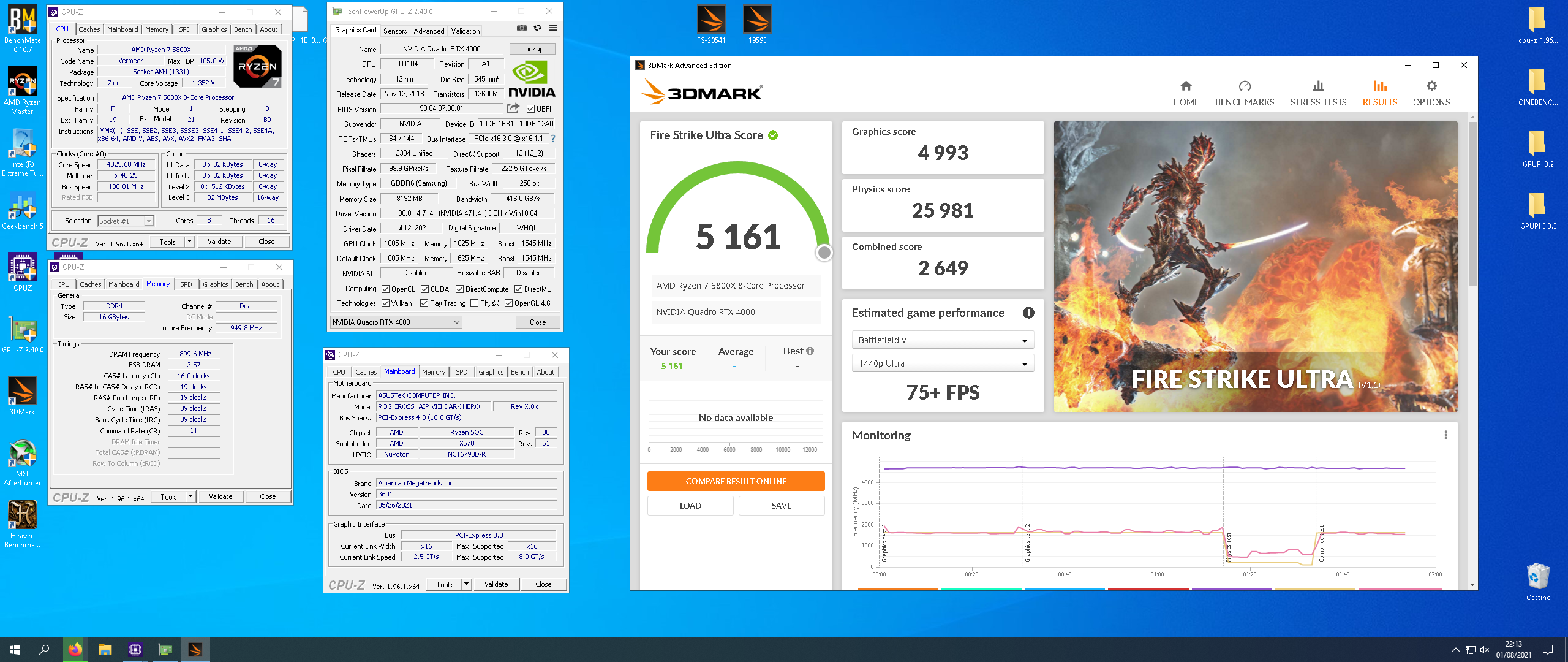Screen dimensions: 1568x662
Task: Toggle the PhysX checkbox
Action: pyautogui.click(x=474, y=303)
